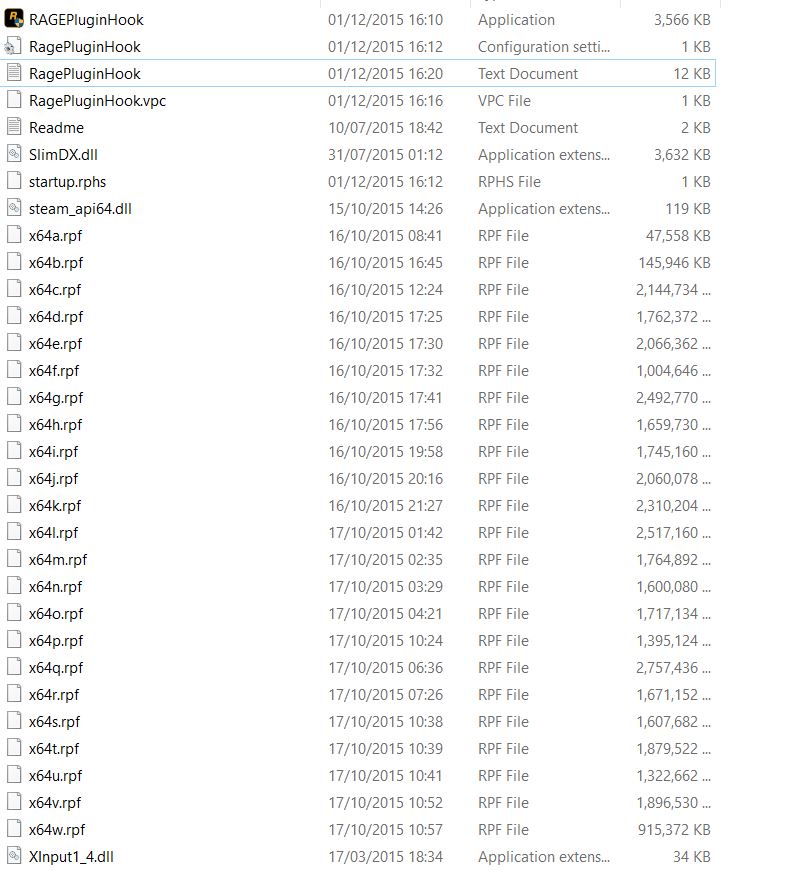Click the 47,558 KB size value
The image size is (785, 885).
click(678, 236)
